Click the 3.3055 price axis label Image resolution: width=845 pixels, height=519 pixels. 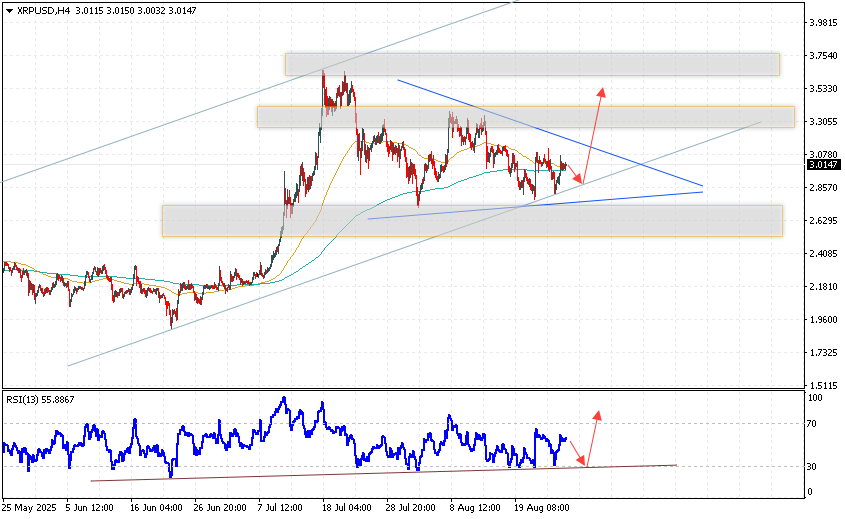click(823, 122)
